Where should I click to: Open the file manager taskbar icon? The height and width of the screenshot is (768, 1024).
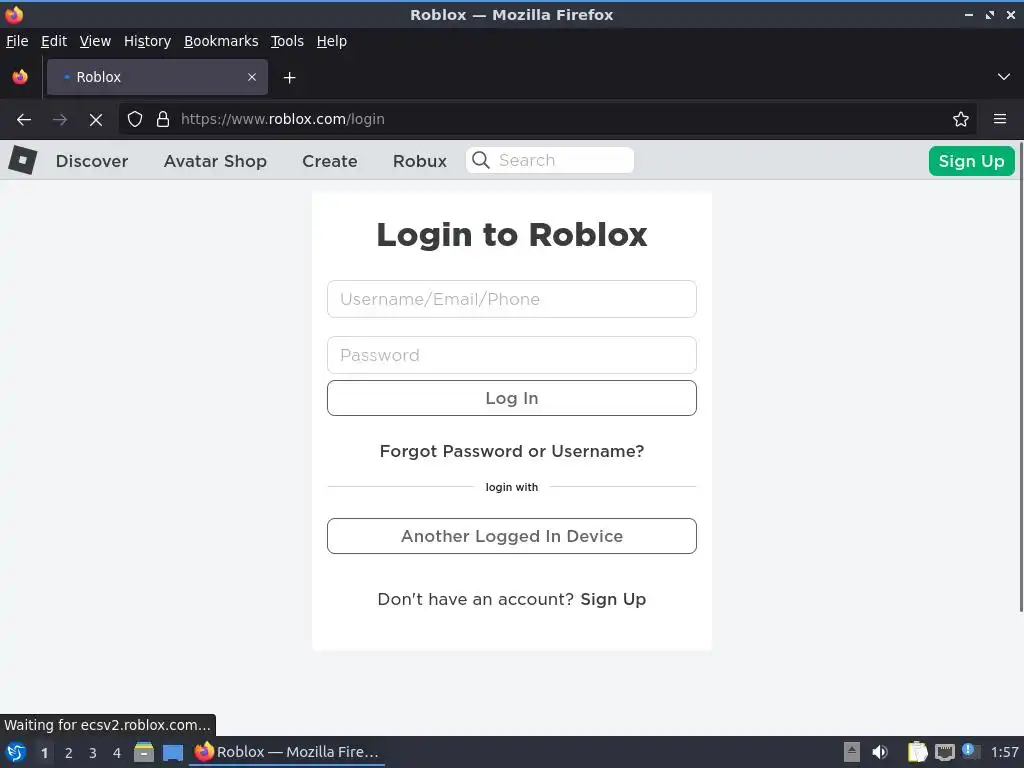144,752
